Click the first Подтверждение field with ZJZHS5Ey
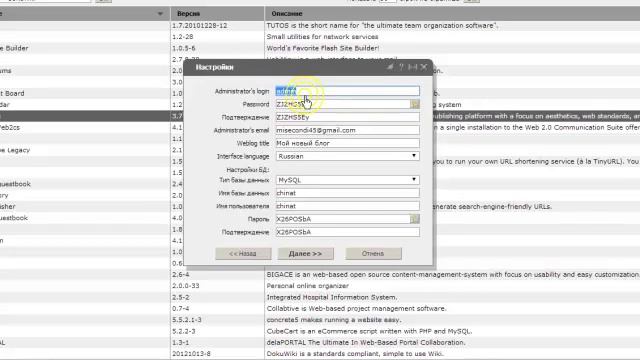The width and height of the screenshot is (640, 360). [x=347, y=117]
